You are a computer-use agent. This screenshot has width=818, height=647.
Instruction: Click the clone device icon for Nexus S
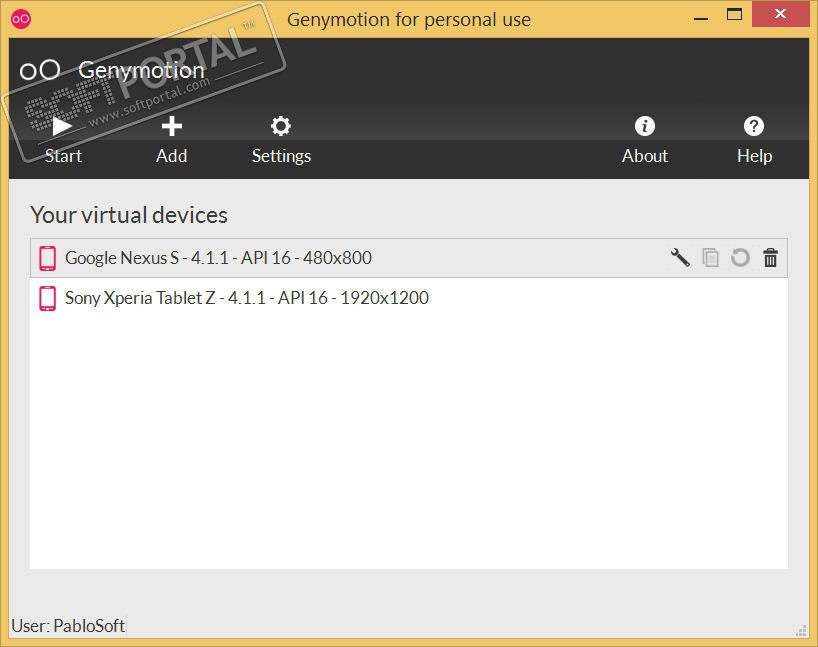pyautogui.click(x=710, y=258)
